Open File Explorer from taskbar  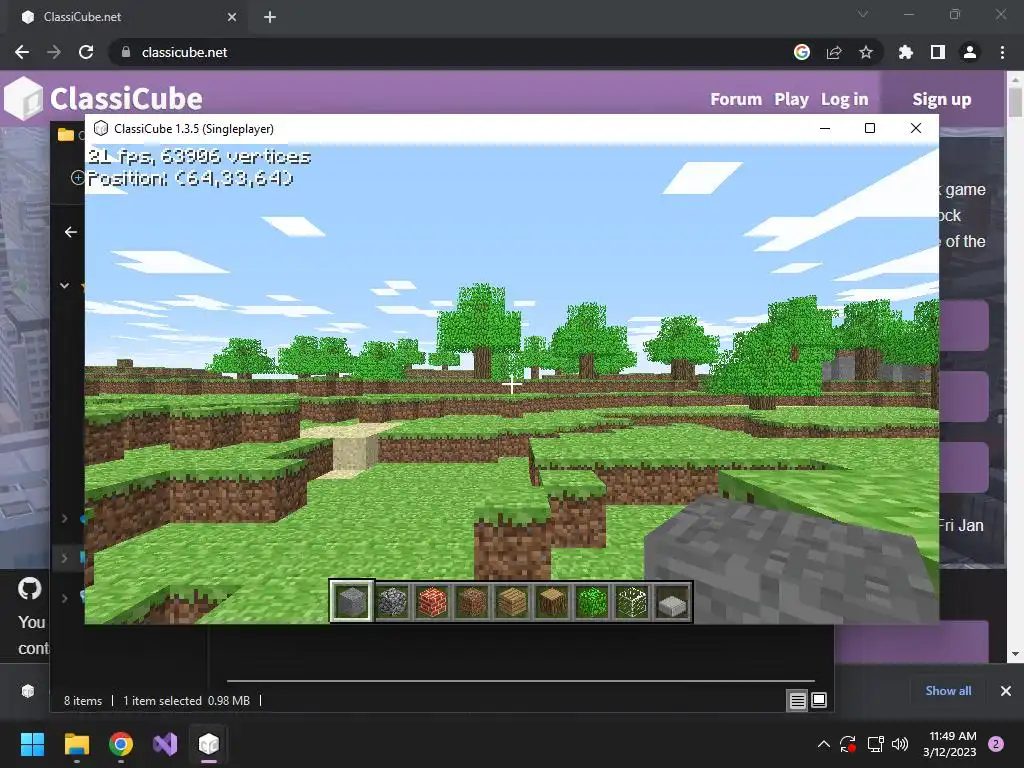coord(76,744)
